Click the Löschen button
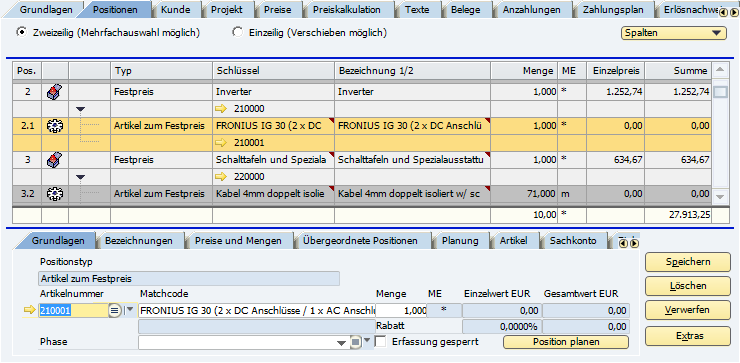Screen dimensions: 740x363 click(688, 286)
